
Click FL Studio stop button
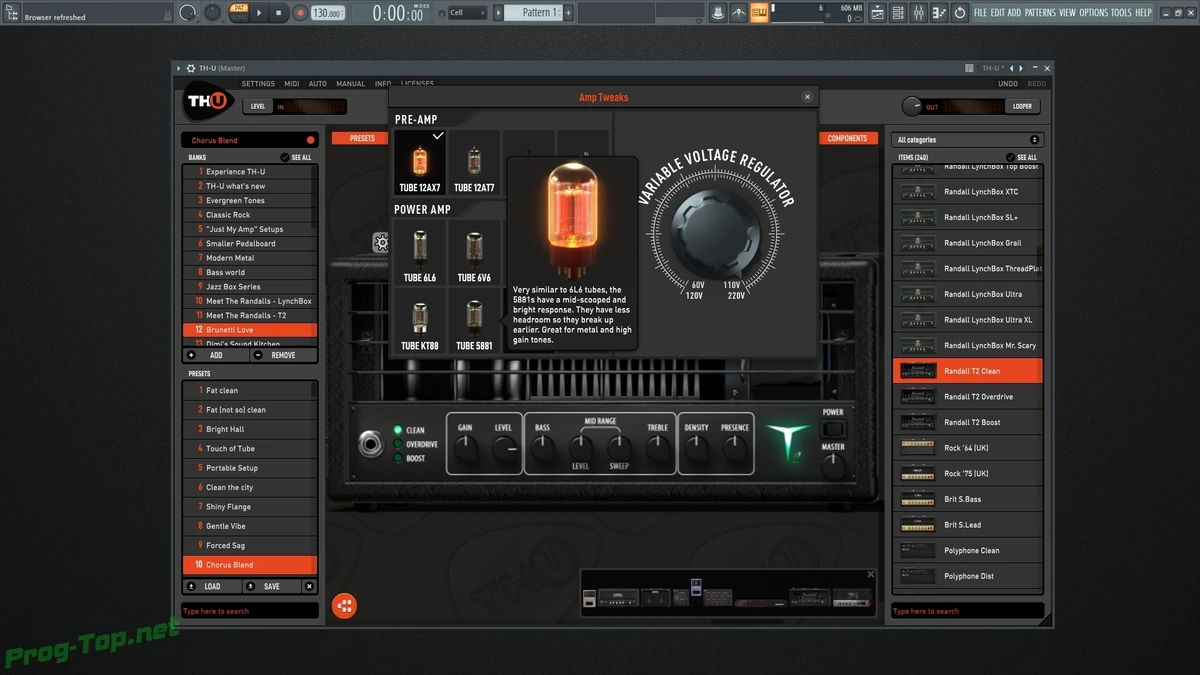(x=279, y=13)
